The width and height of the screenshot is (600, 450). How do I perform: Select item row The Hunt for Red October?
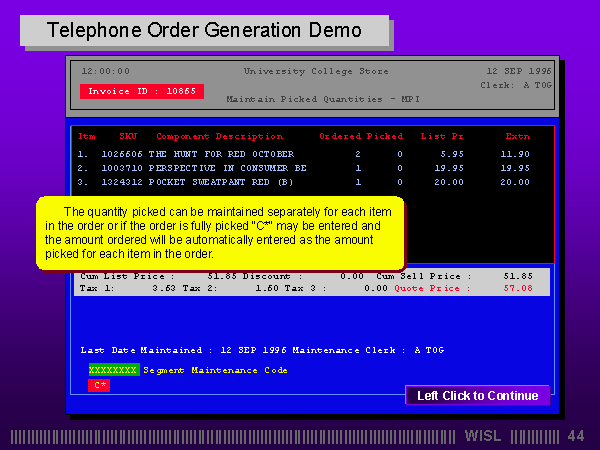[x=221, y=154]
